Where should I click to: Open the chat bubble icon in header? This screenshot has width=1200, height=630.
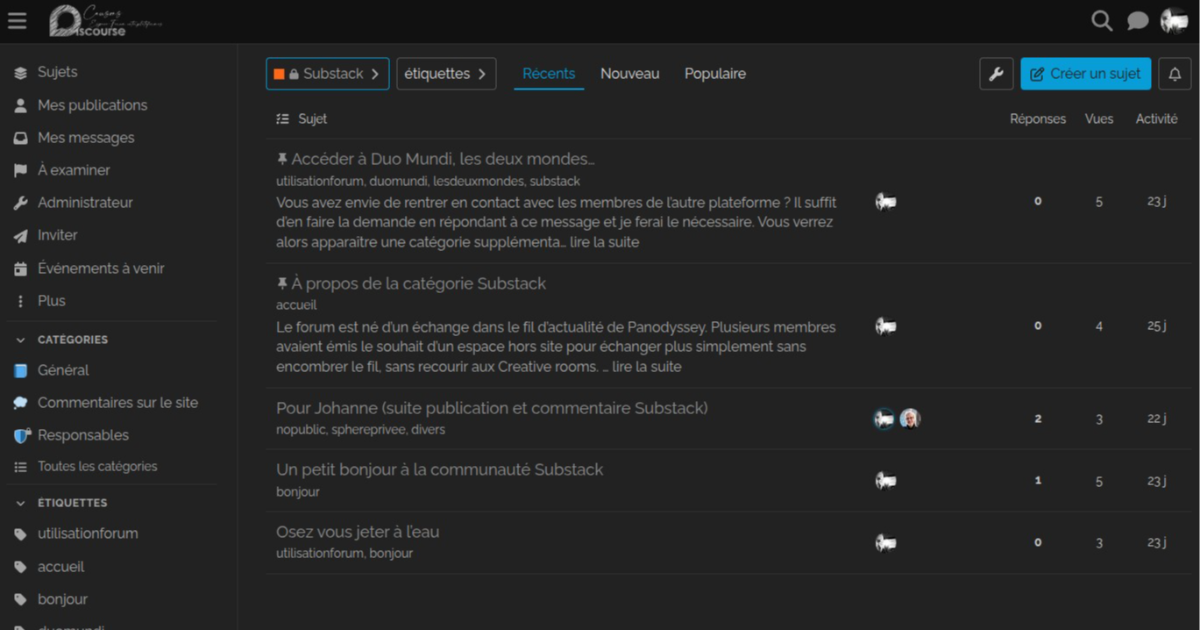(x=1137, y=21)
